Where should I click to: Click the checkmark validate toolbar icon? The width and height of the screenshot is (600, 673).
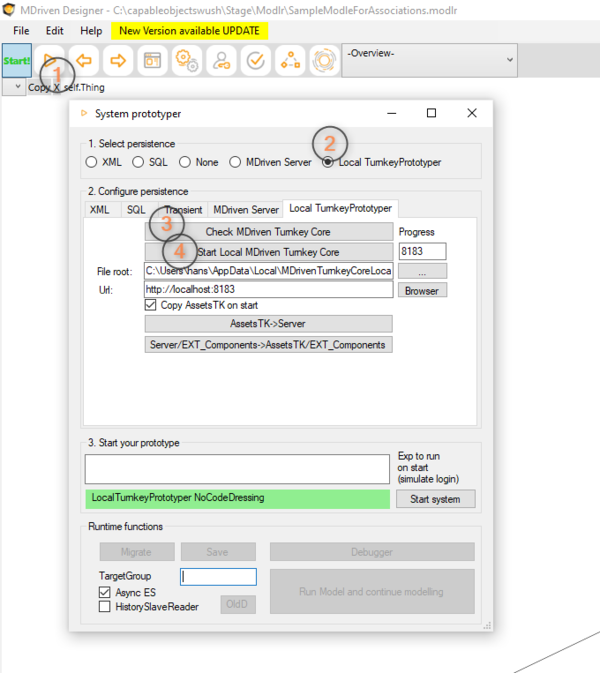pyautogui.click(x=255, y=61)
